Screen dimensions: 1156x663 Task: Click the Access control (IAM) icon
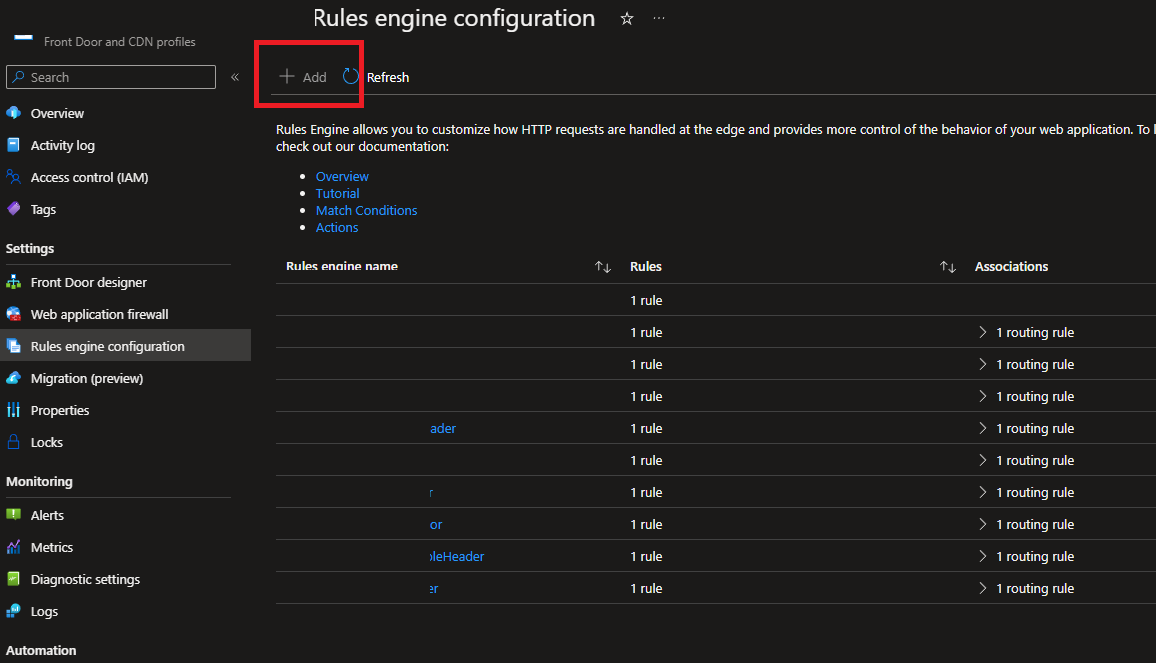16,177
